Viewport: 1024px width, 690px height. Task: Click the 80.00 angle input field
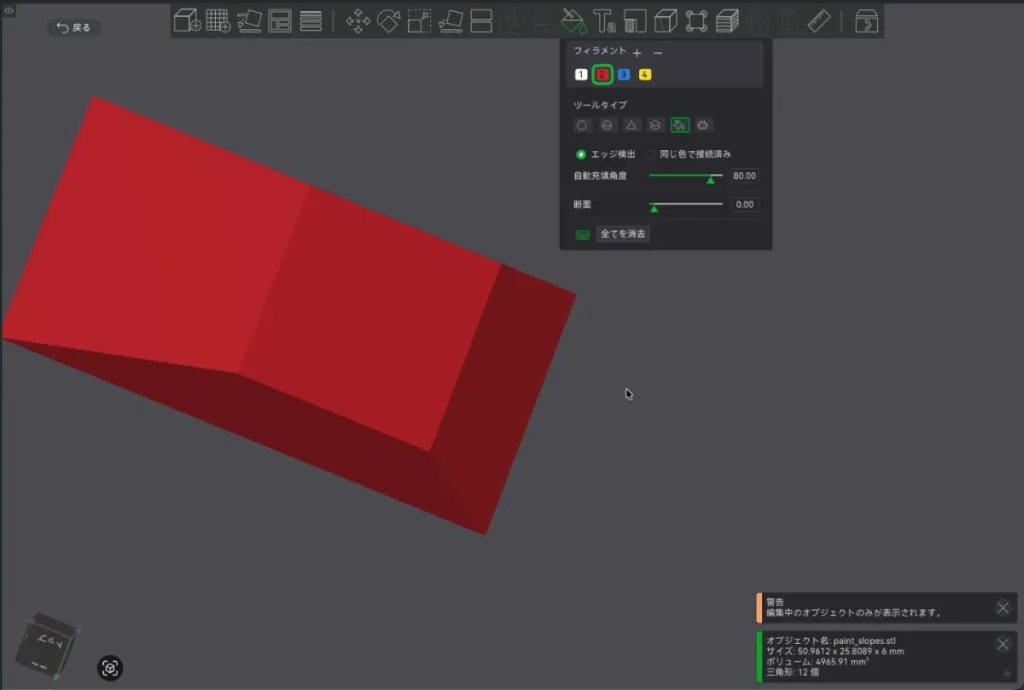[x=744, y=176]
